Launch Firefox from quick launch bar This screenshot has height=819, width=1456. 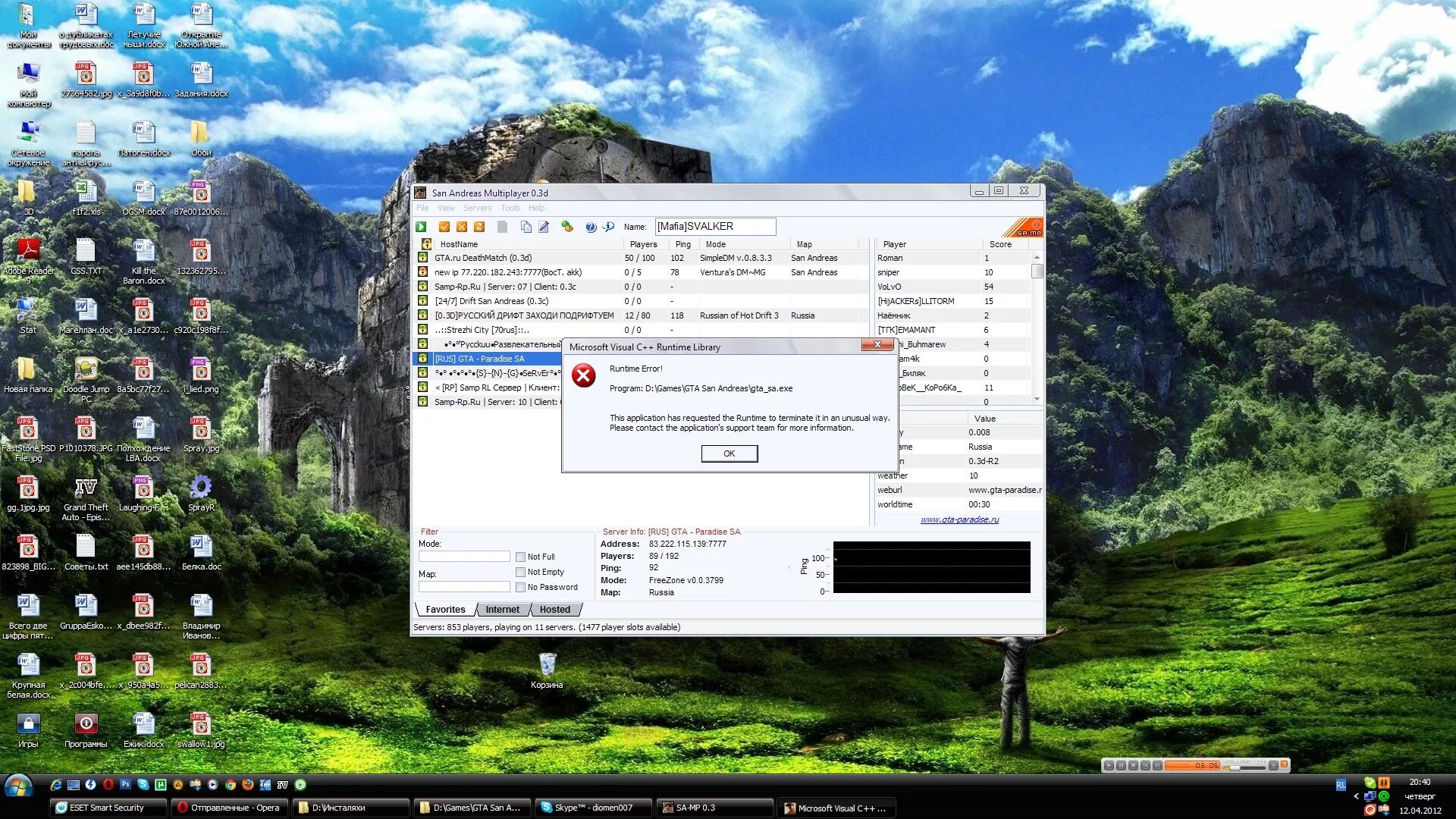[248, 785]
